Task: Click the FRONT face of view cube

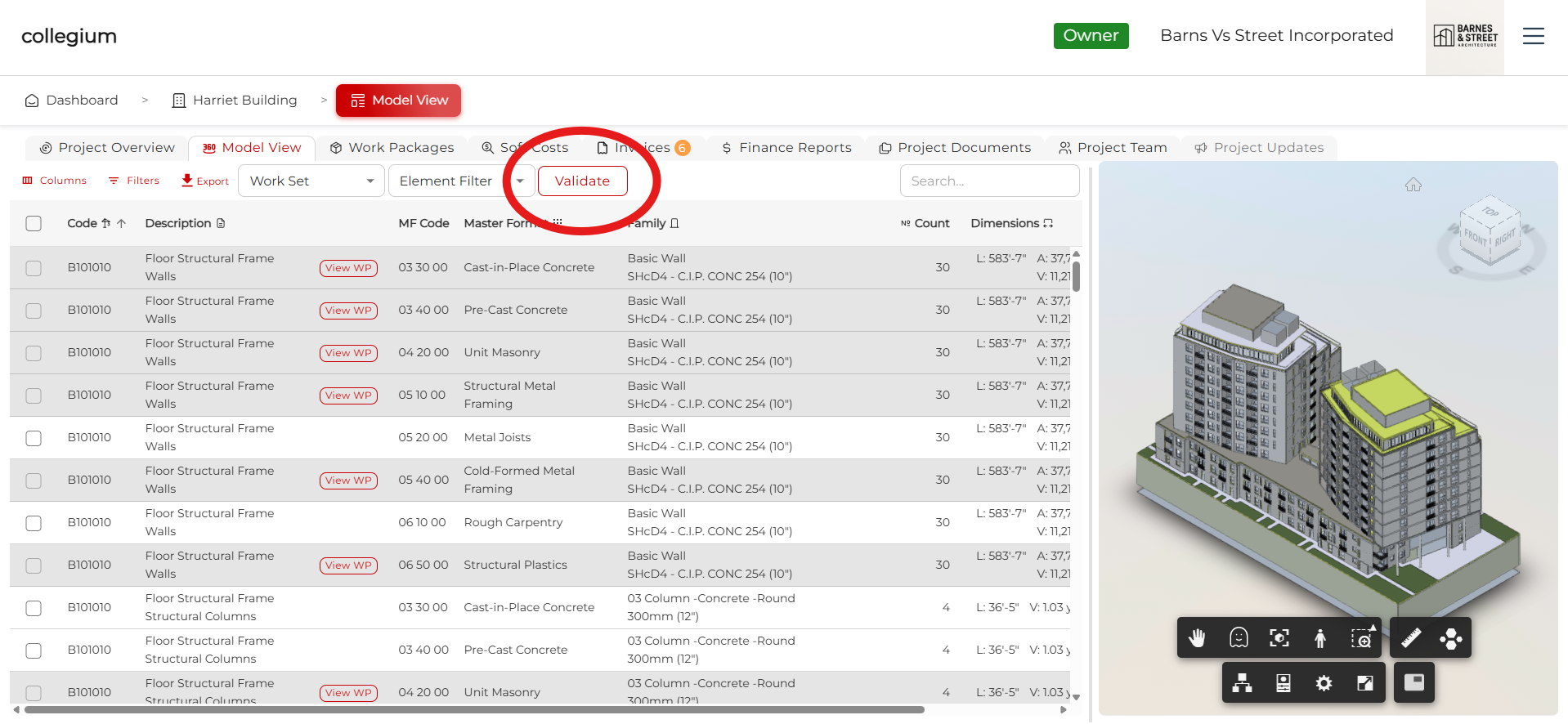Action: pyautogui.click(x=1476, y=238)
